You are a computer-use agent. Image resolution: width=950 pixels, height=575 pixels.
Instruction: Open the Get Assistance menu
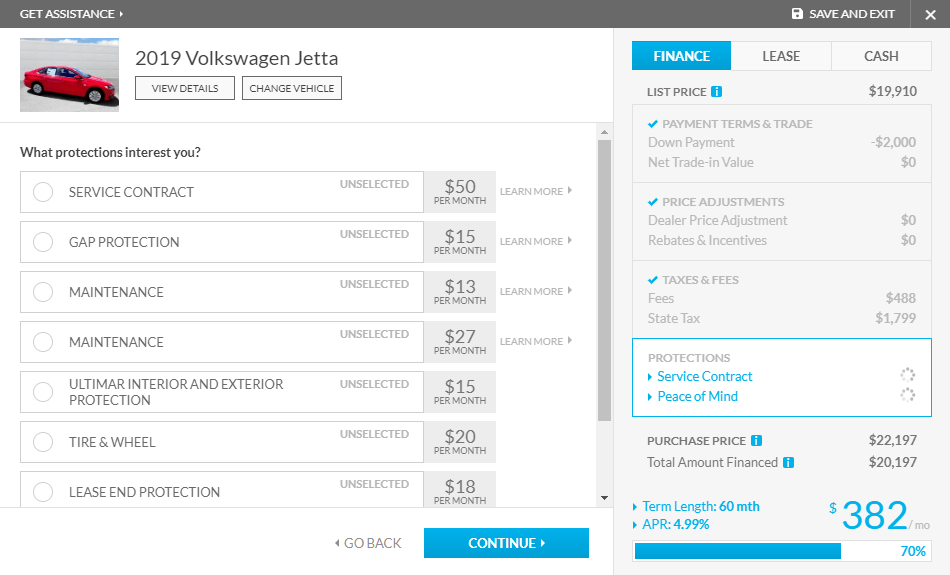pyautogui.click(x=71, y=13)
